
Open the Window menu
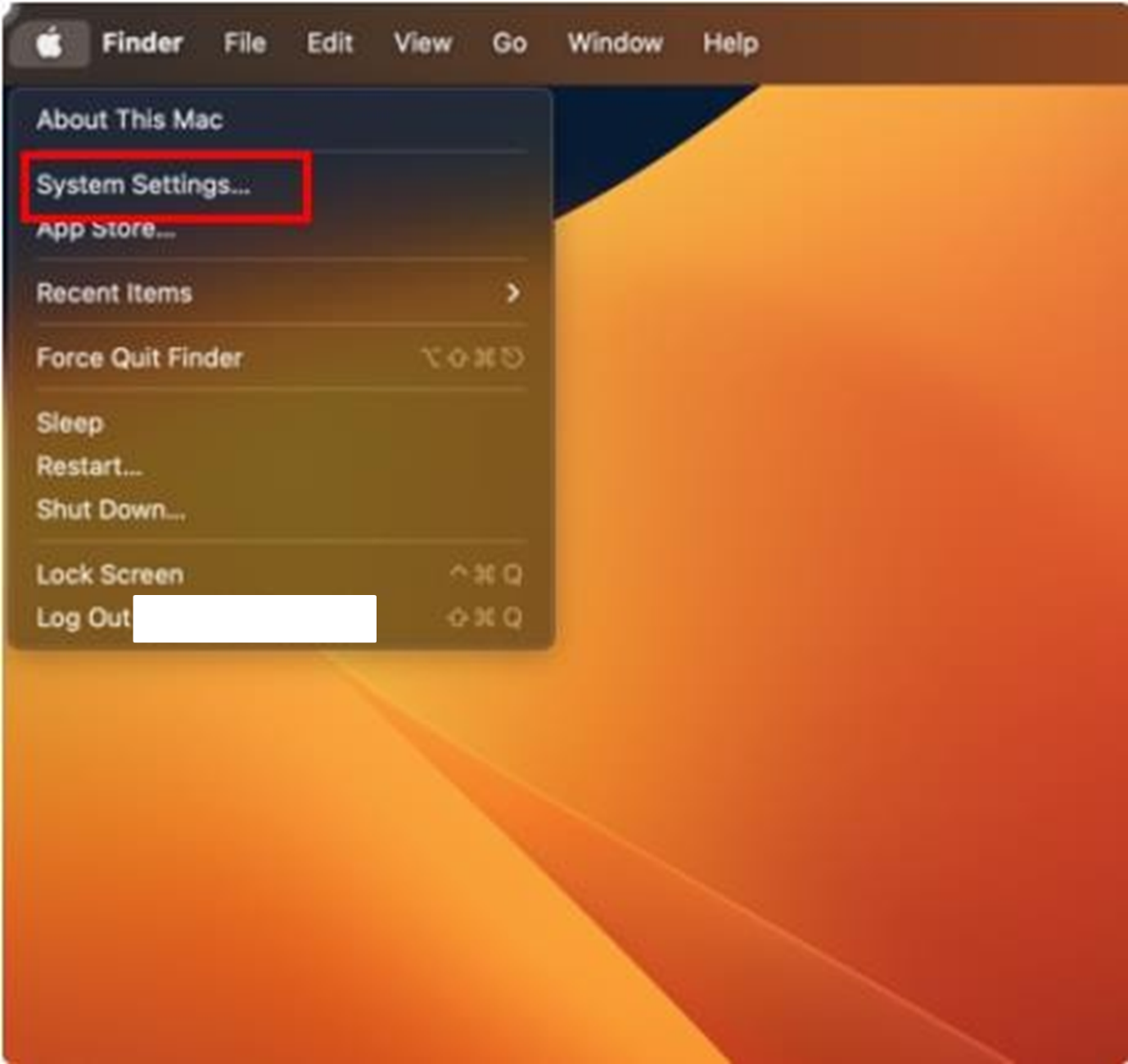click(615, 43)
